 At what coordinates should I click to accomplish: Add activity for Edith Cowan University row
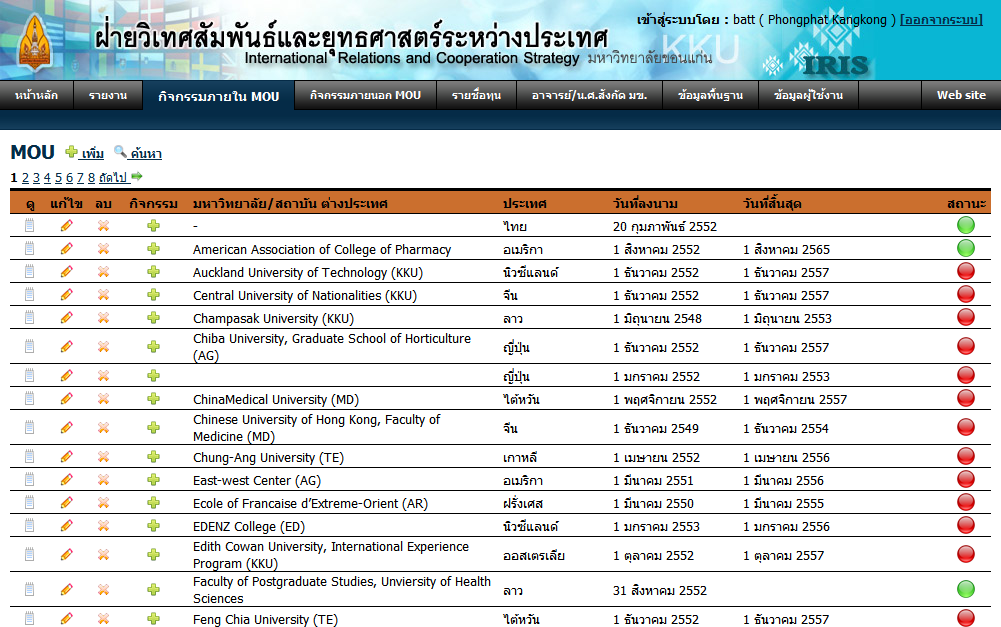click(153, 554)
